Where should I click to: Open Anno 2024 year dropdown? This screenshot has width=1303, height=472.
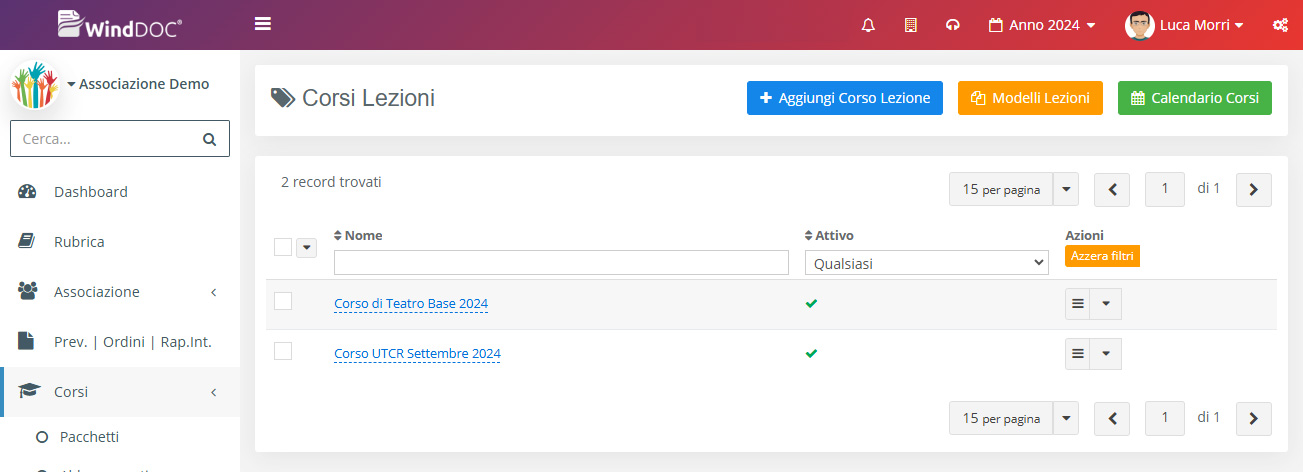[x=1041, y=25]
